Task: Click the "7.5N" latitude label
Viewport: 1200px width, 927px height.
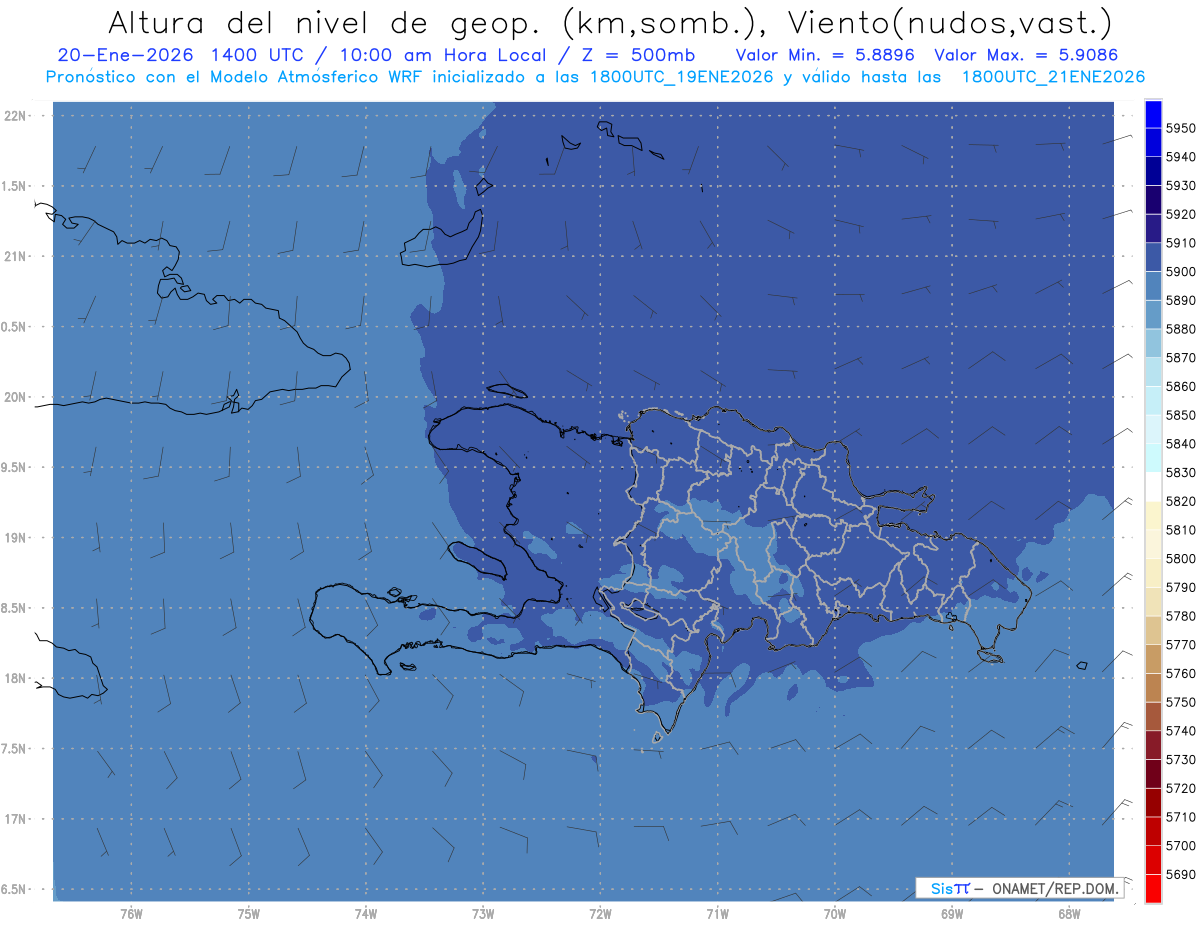Action: (x=15, y=749)
